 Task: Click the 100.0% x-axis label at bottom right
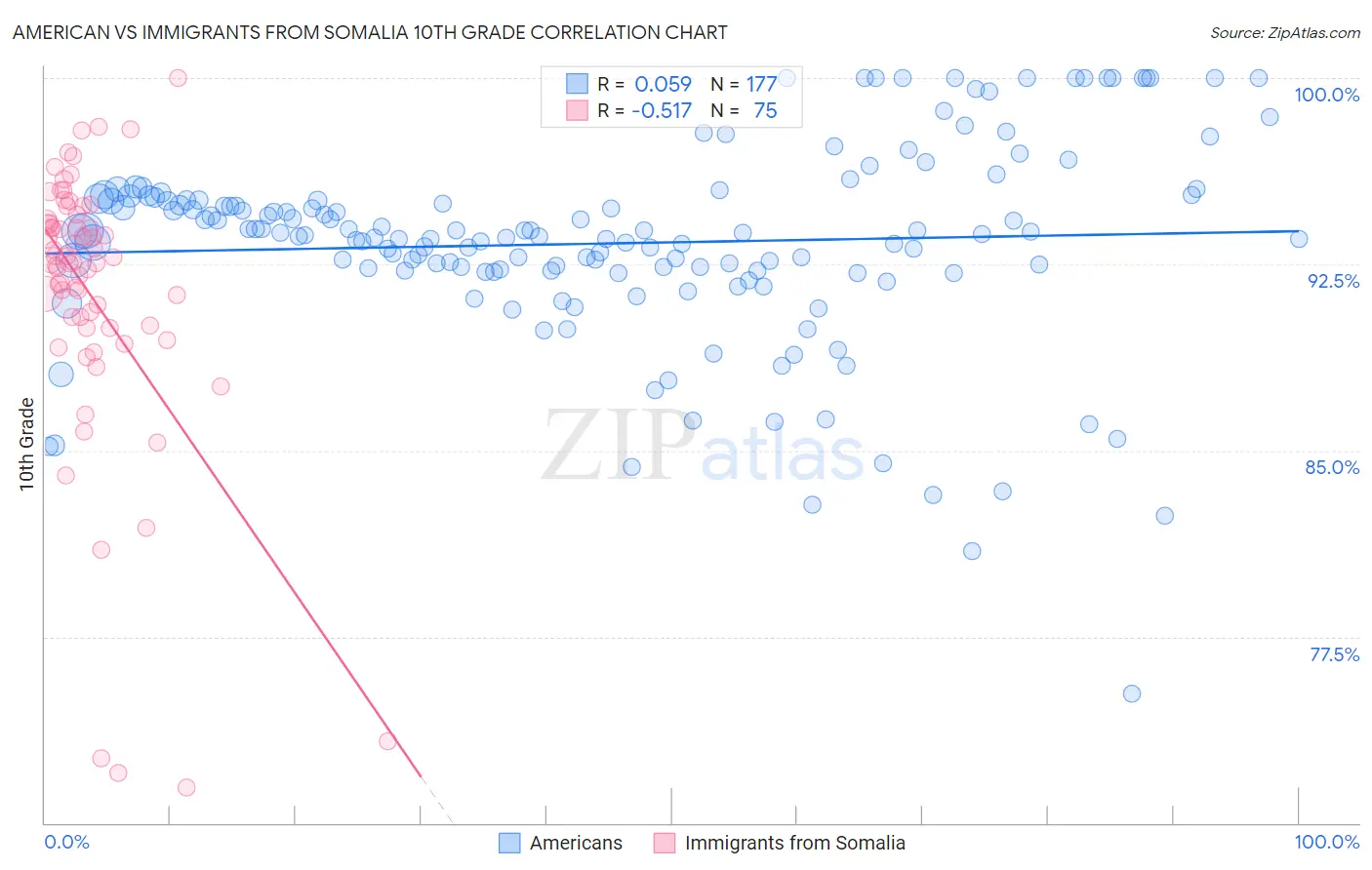click(1327, 842)
